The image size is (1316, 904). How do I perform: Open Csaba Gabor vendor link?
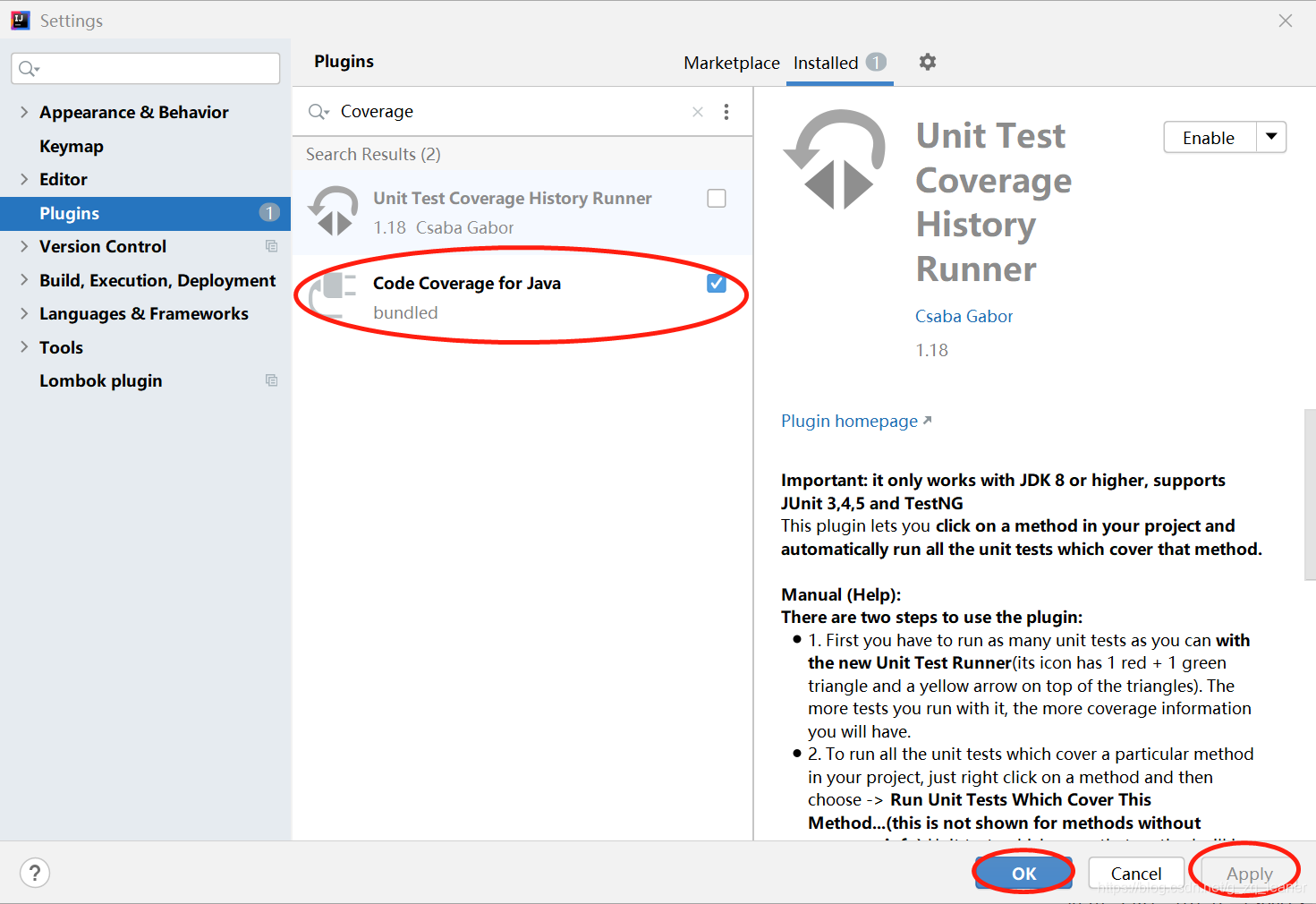(x=964, y=316)
